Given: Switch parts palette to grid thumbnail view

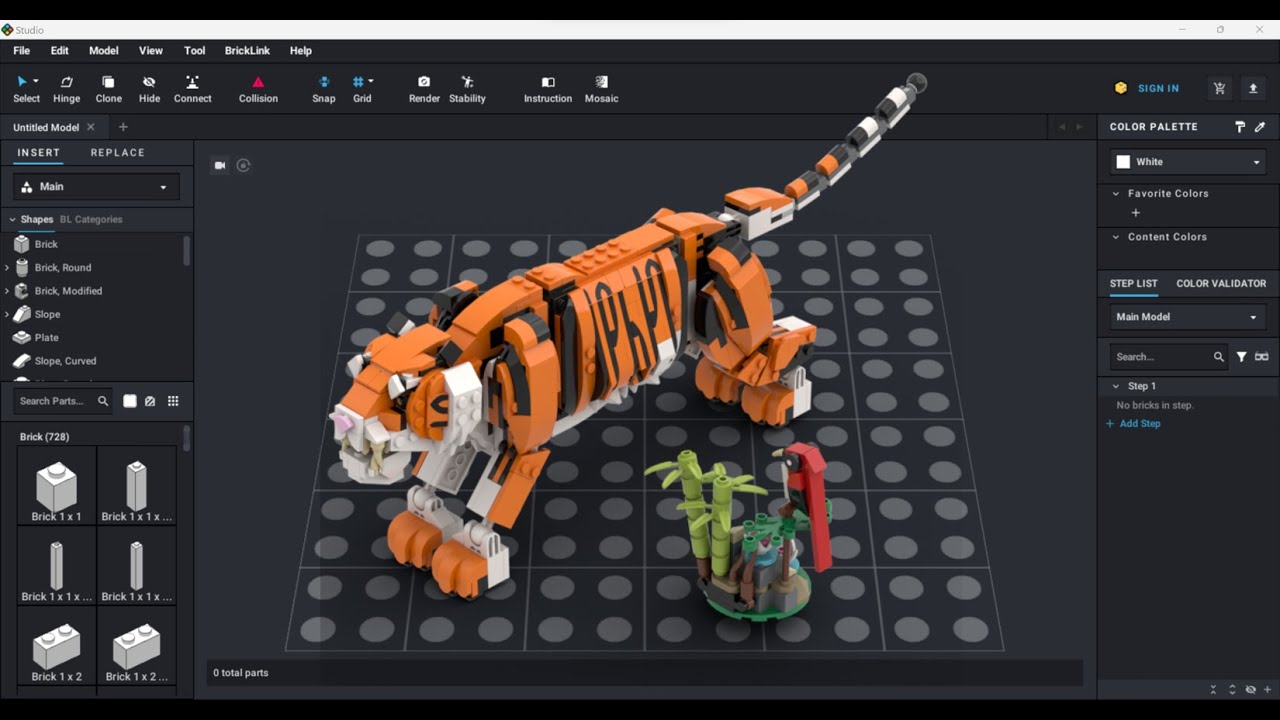Looking at the screenshot, I should [x=173, y=401].
